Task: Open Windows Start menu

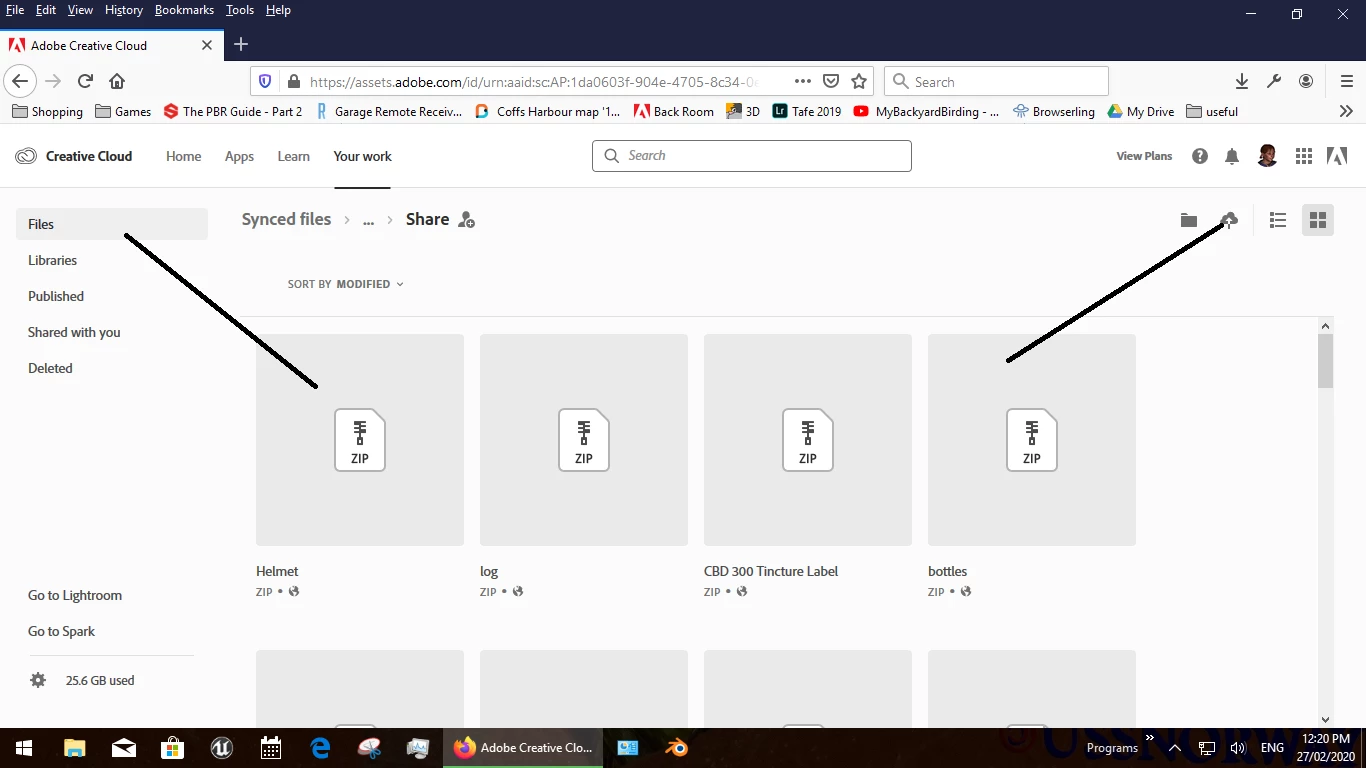Action: [x=24, y=747]
